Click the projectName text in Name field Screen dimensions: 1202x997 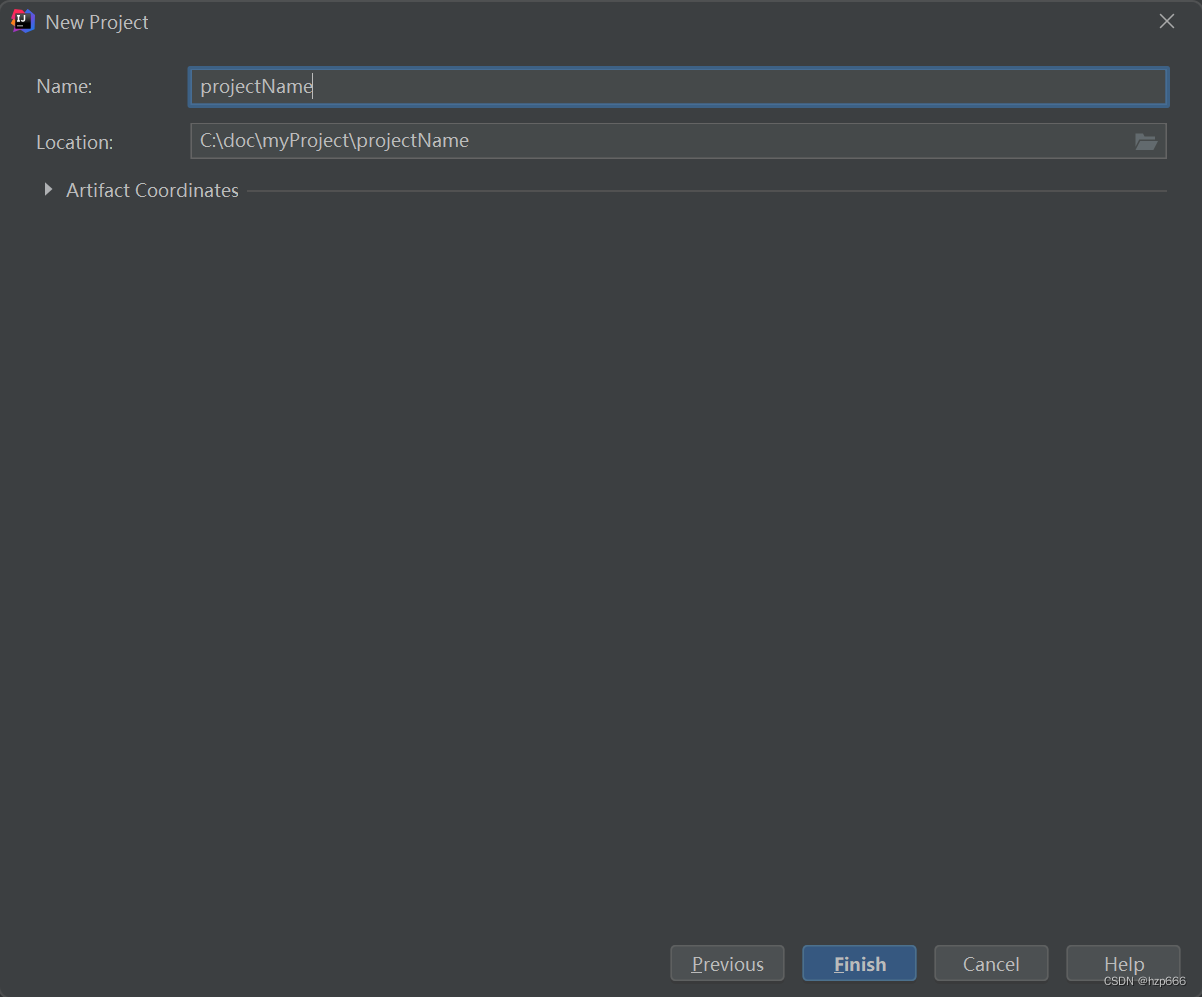(x=256, y=87)
